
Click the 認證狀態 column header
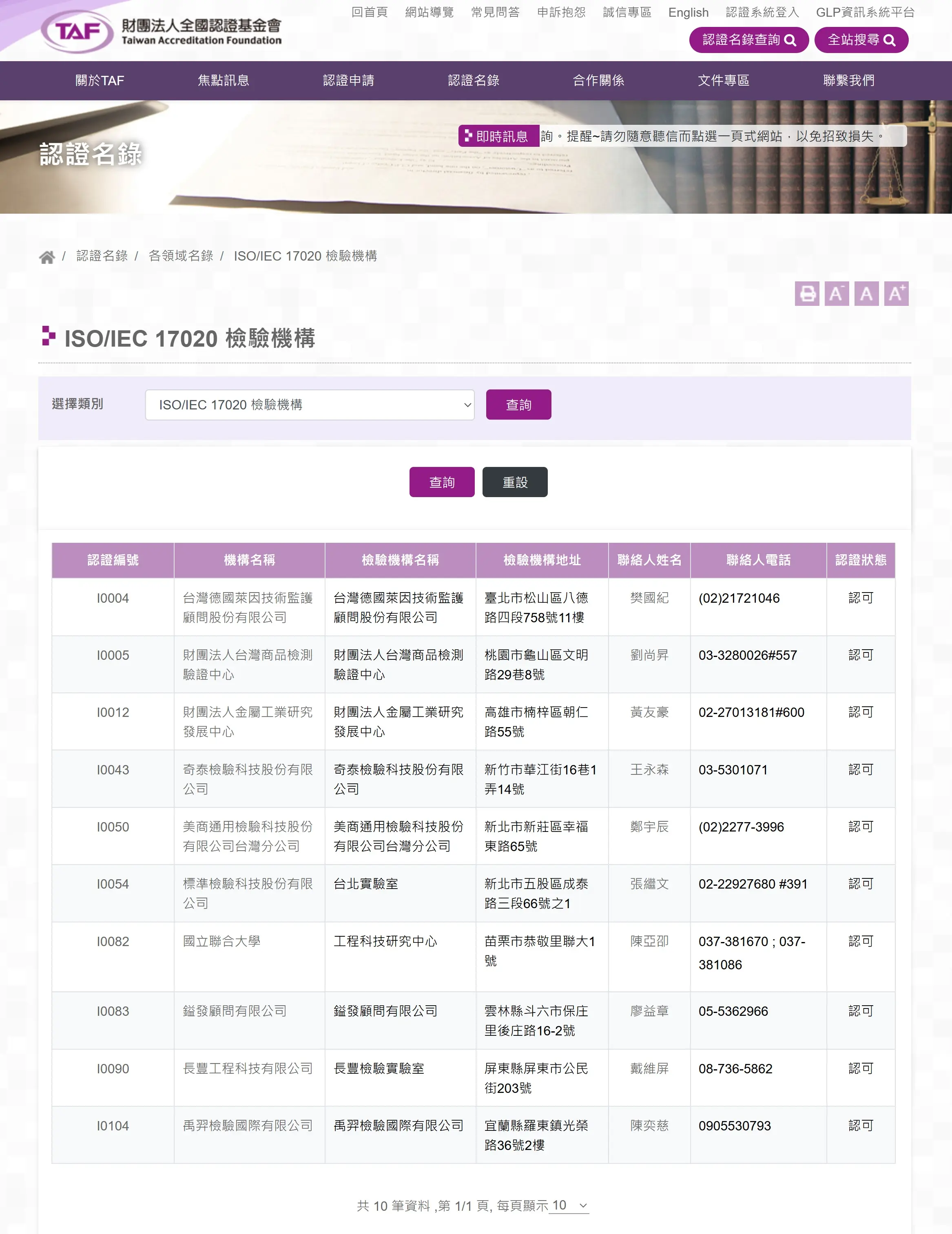(861, 560)
